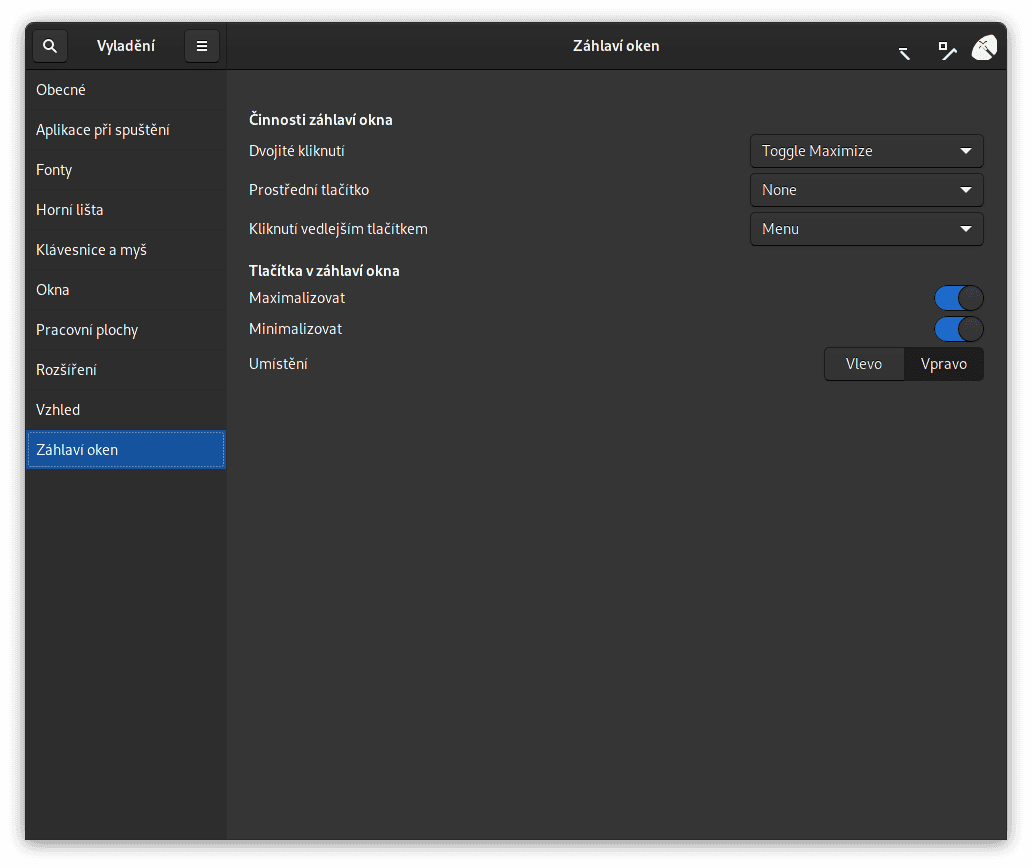
Task: Open the hamburger menu button
Action: click(x=202, y=46)
